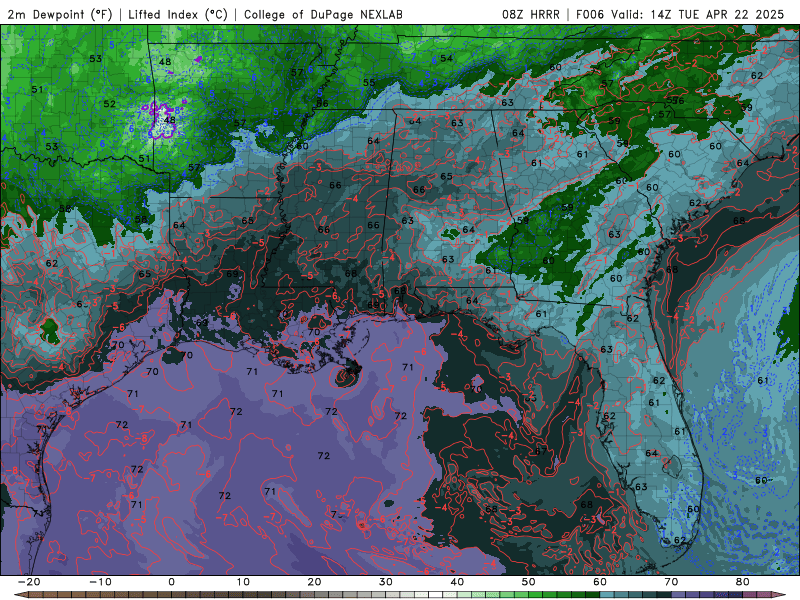Click the 'F006 Valid: 14Z TUE APR 22 2025' text

point(680,14)
